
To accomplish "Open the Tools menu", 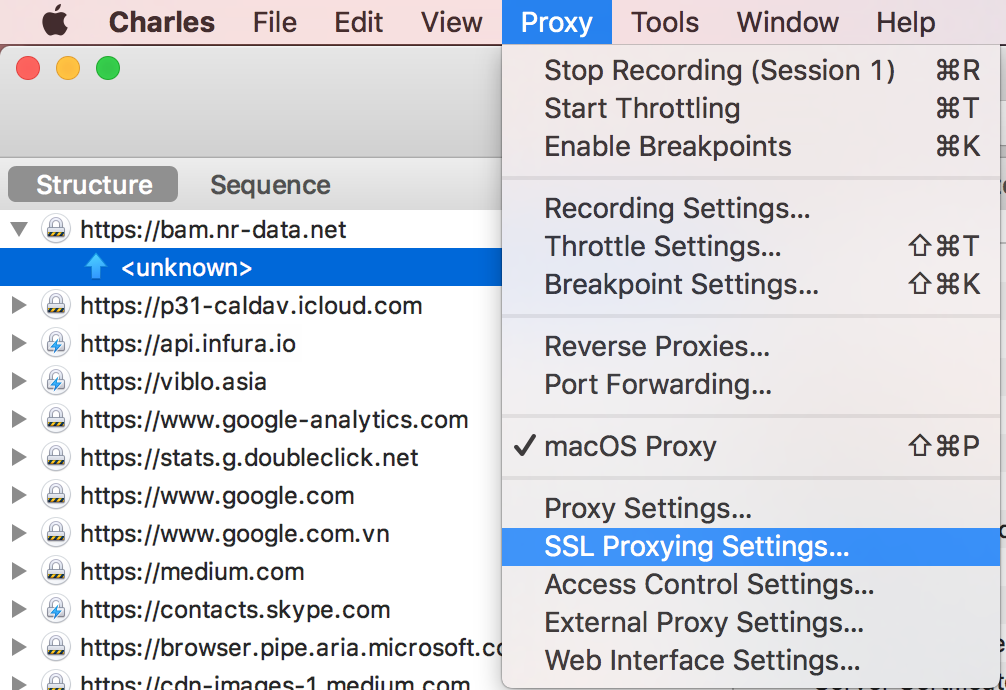I will pos(665,22).
